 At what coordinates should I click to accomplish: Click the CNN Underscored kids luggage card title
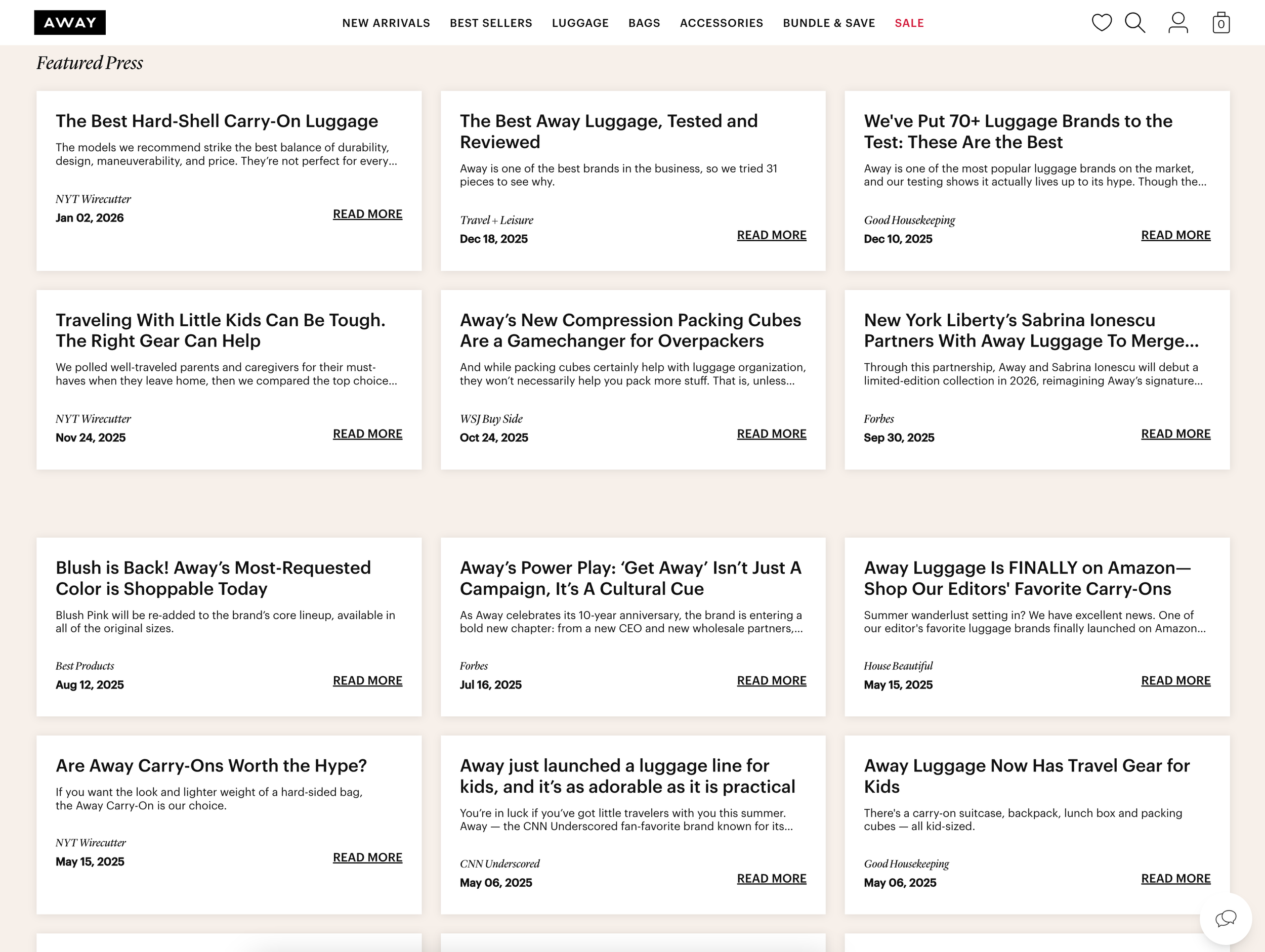coord(627,776)
